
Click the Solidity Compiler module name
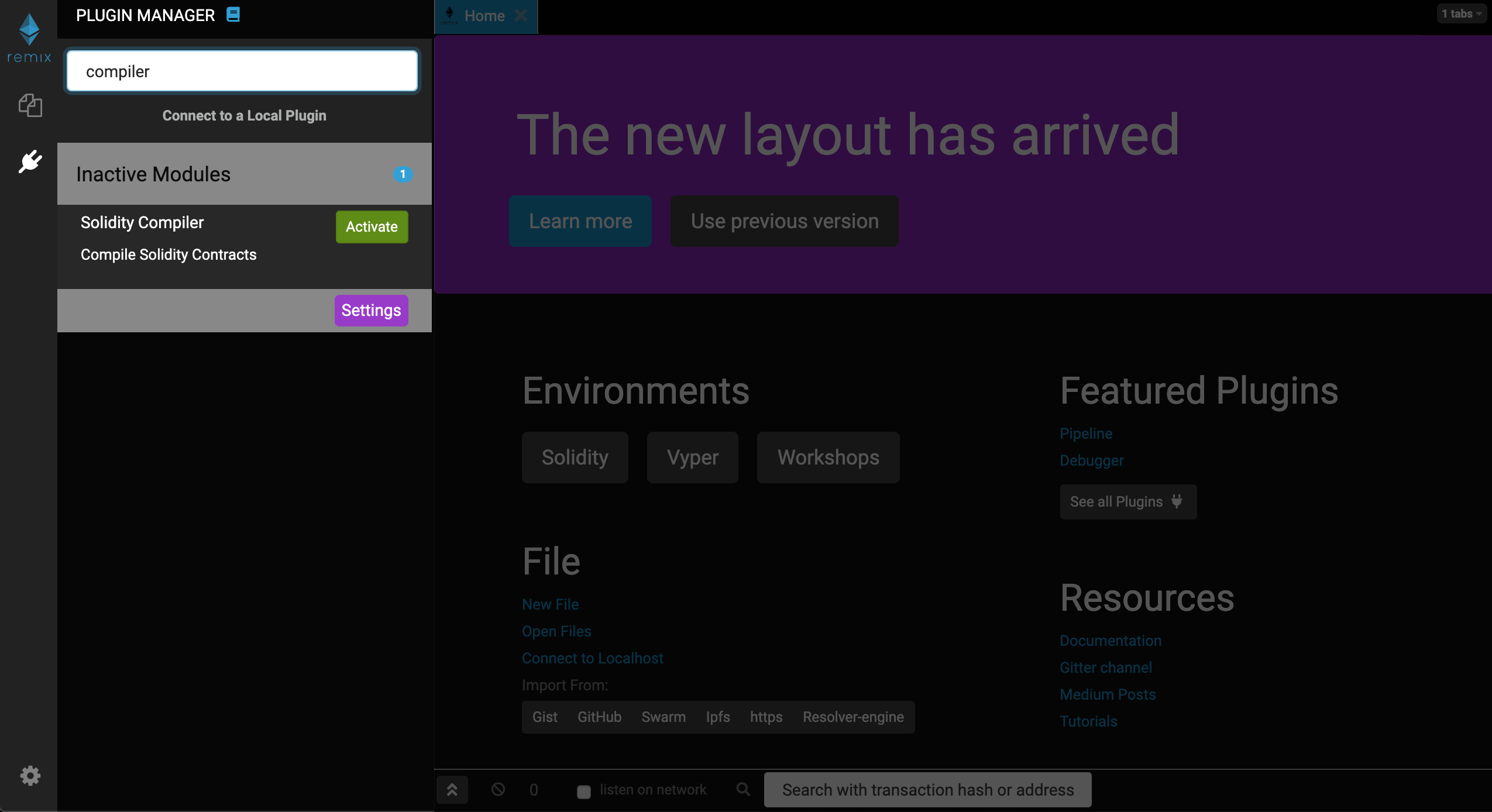pyautogui.click(x=142, y=222)
